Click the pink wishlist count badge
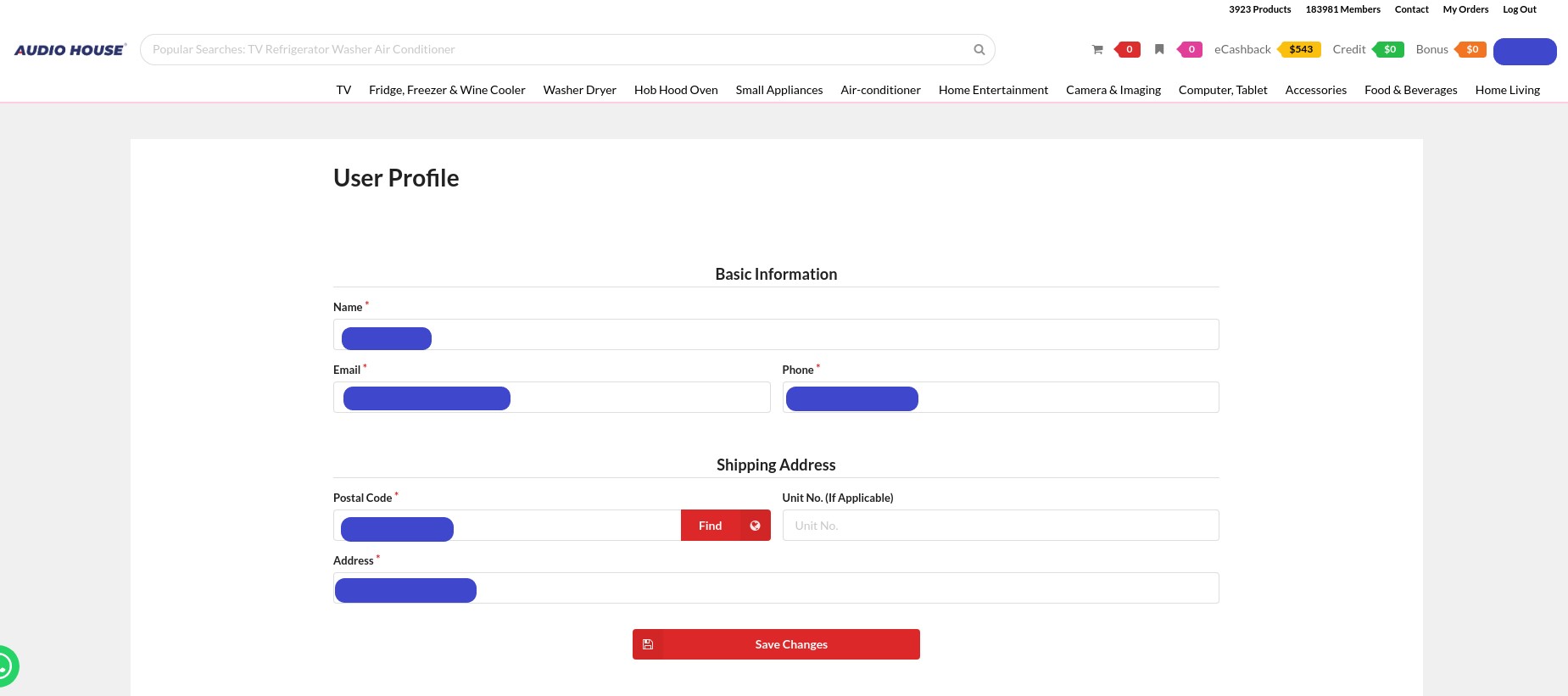This screenshot has width=1568, height=696. 1190,49
